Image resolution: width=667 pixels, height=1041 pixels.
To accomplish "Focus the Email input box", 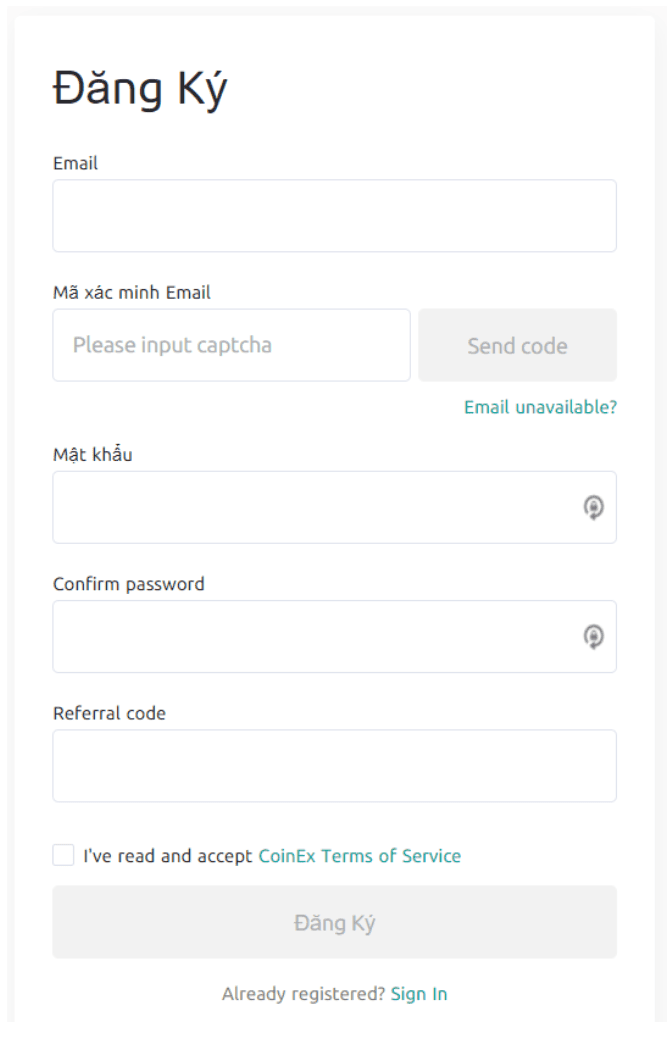I will click(x=334, y=216).
